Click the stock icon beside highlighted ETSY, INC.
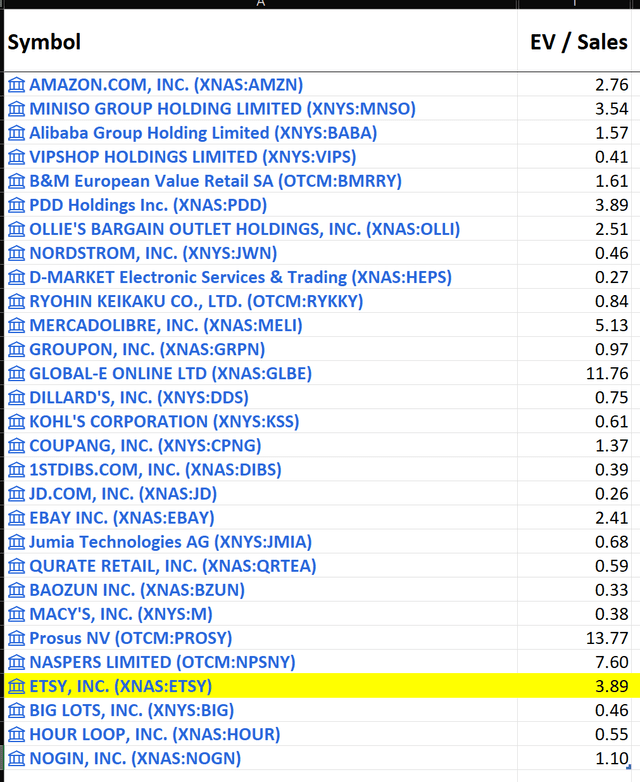Image resolution: width=640 pixels, height=782 pixels. tap(16, 686)
